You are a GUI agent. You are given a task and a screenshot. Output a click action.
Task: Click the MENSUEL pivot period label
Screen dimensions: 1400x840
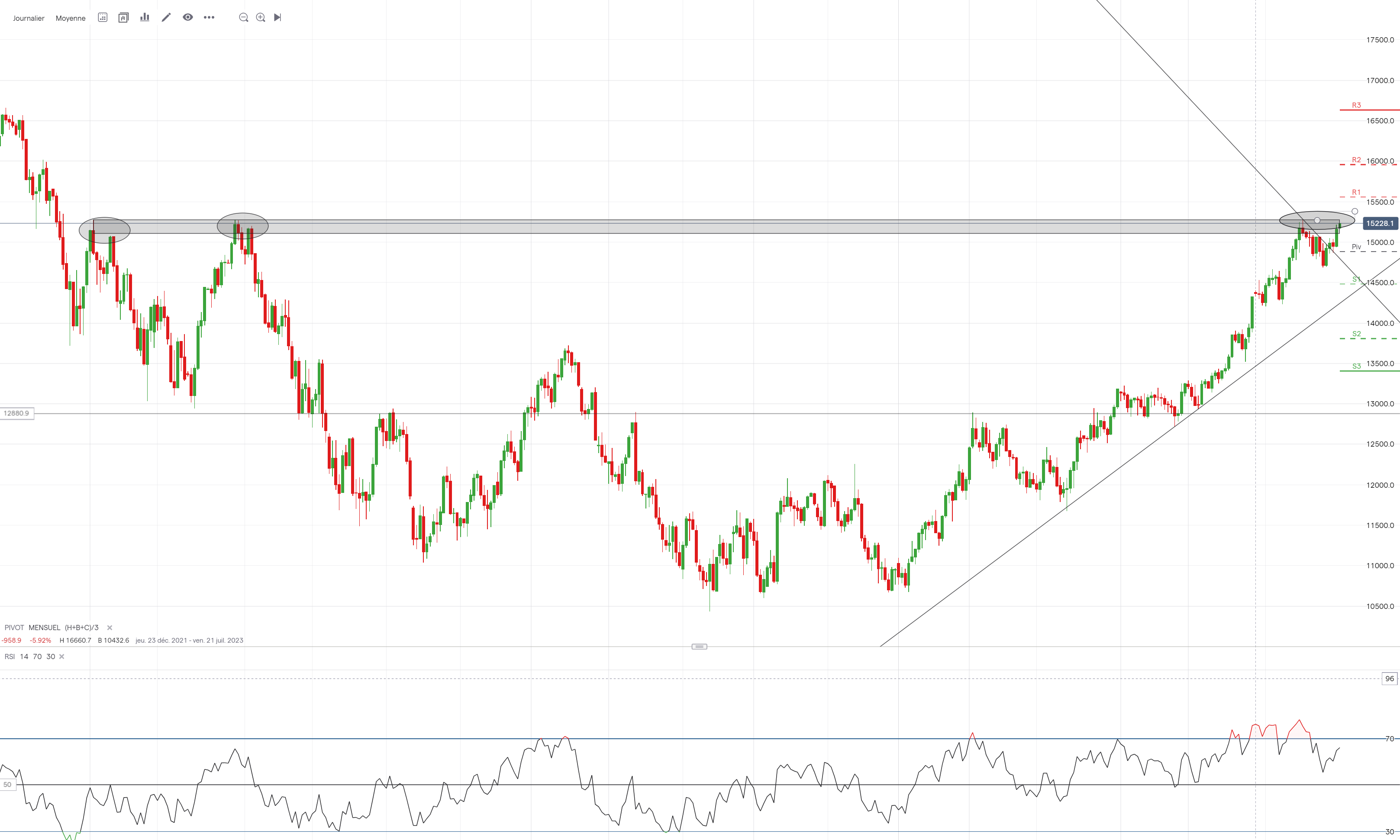44,628
